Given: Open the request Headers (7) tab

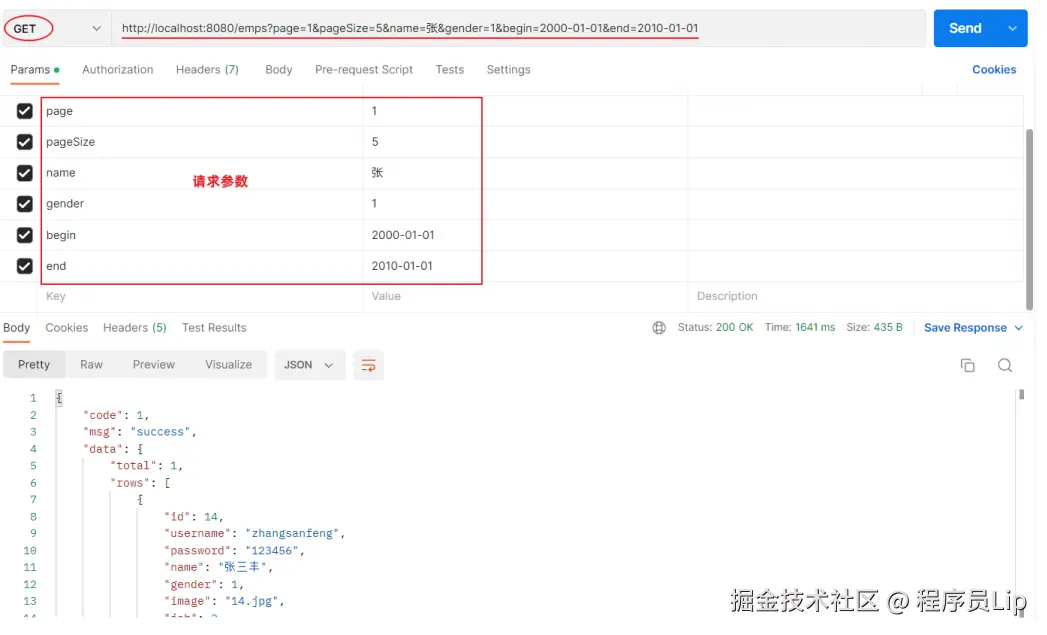Looking at the screenshot, I should (x=207, y=69).
